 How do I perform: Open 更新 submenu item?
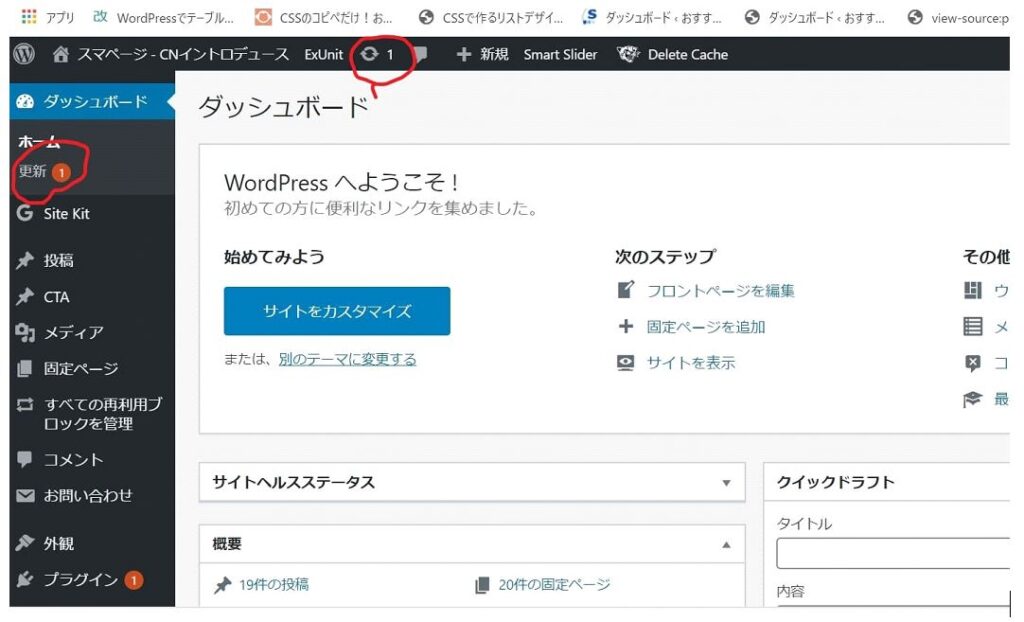[32, 171]
